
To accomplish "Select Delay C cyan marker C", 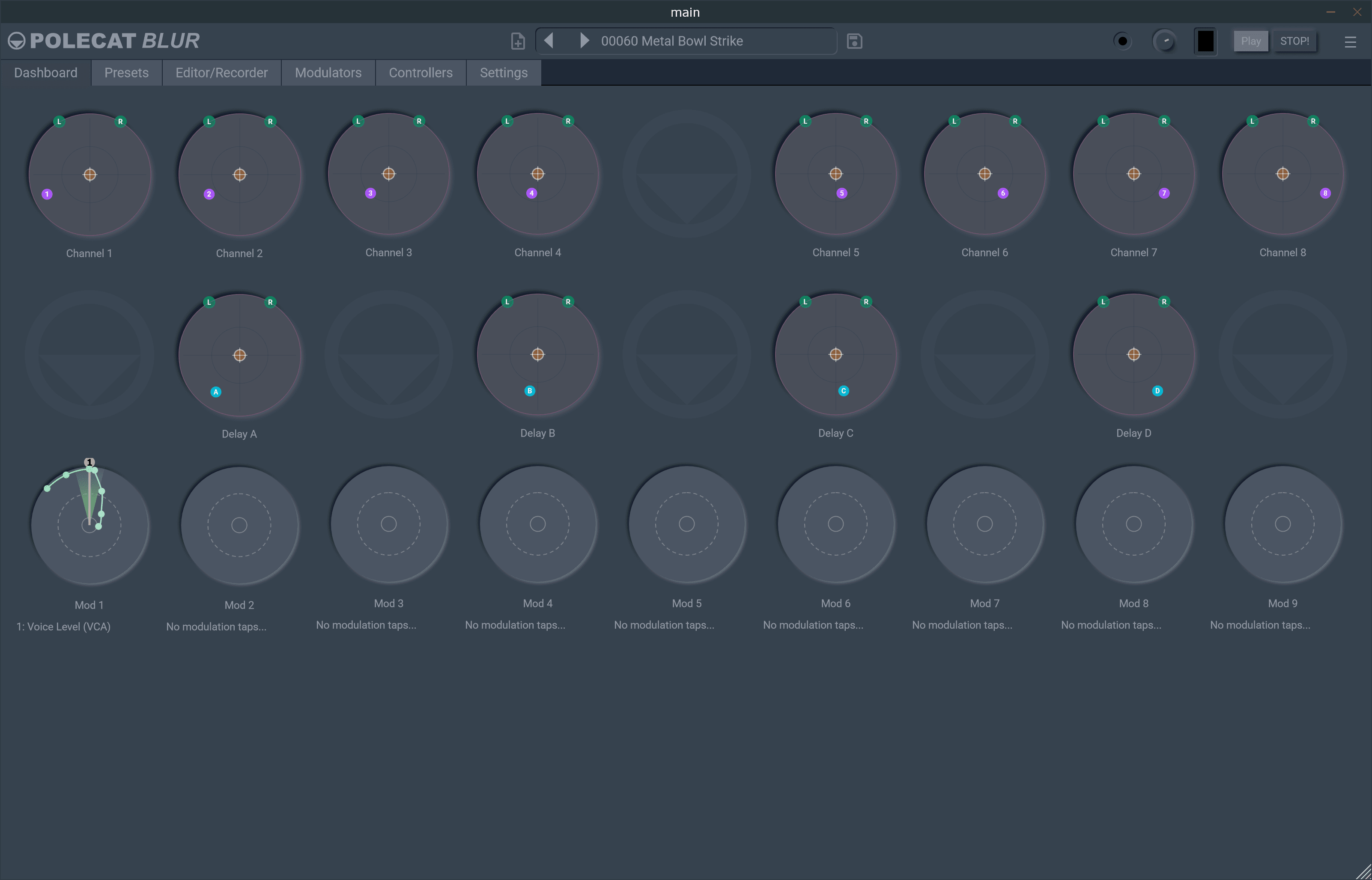I will [x=844, y=391].
